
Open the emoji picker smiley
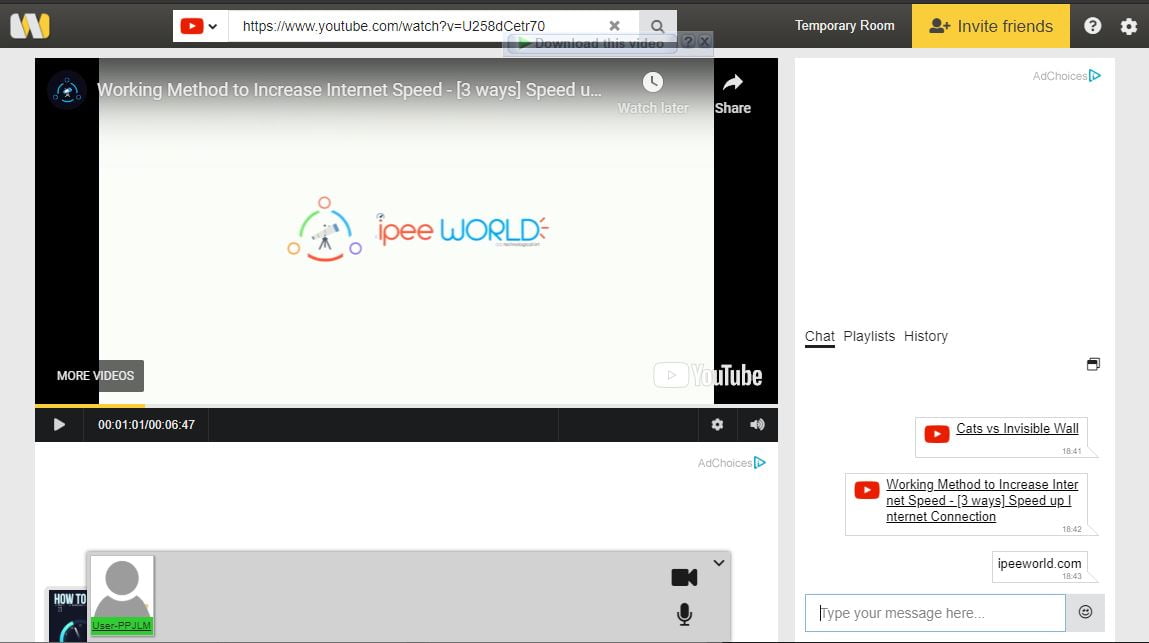1085,612
